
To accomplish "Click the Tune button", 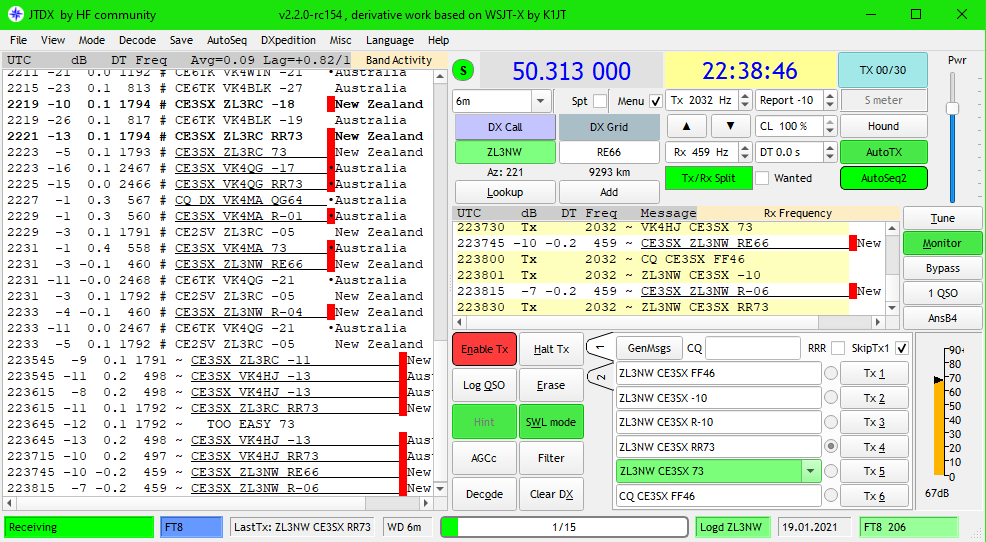I will pos(942,218).
